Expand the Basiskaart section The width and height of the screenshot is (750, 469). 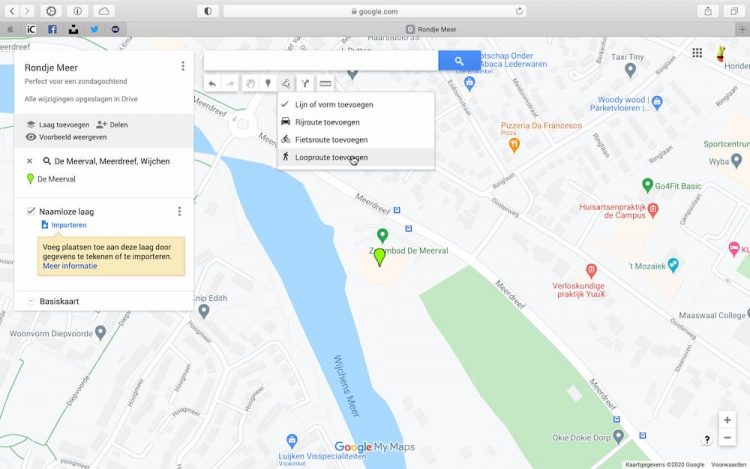coord(31,301)
